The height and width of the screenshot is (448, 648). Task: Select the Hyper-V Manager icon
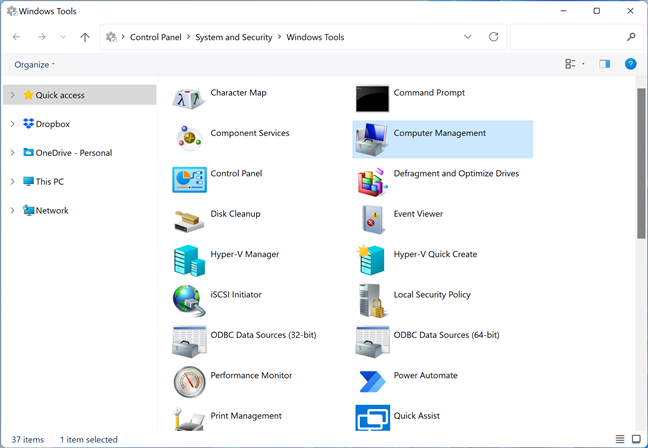pos(189,260)
